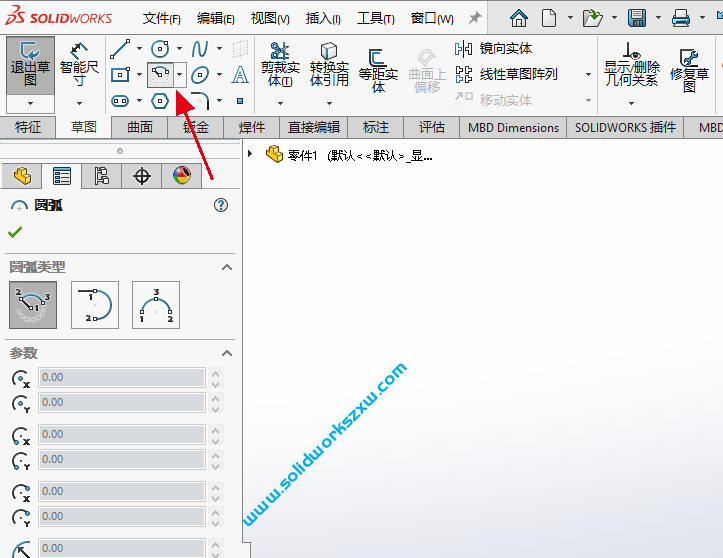Select the Polygon sketch tool

click(160, 100)
